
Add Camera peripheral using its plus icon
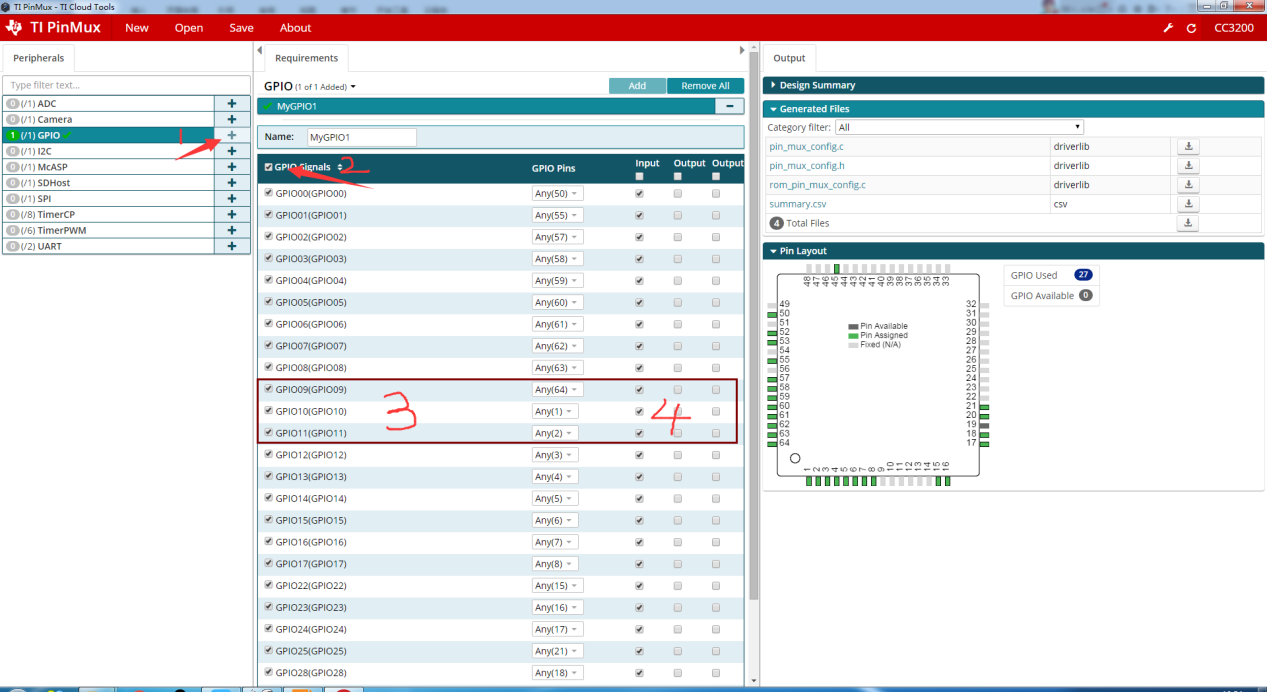pyautogui.click(x=232, y=119)
